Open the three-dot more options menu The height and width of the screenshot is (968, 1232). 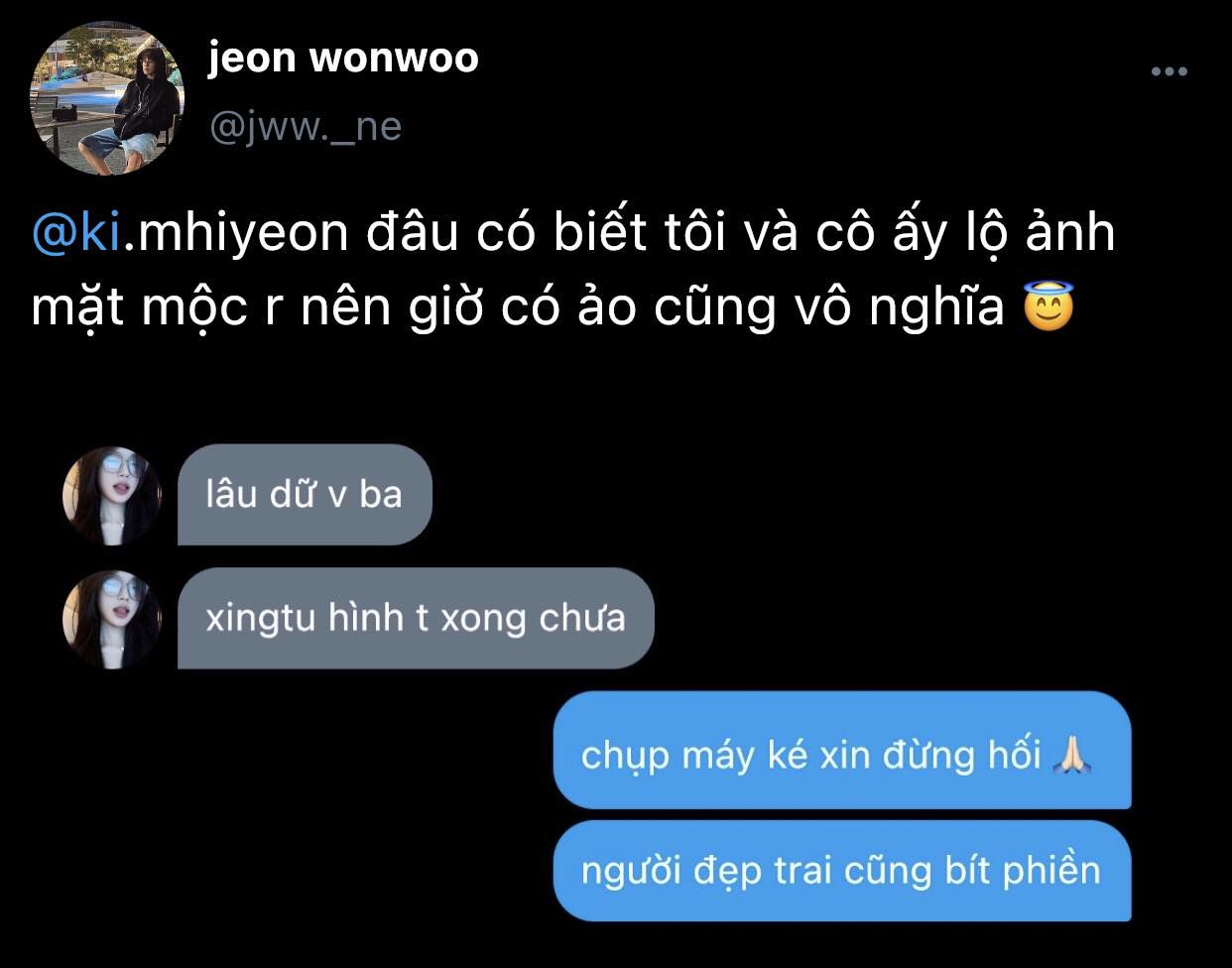[x=1169, y=71]
